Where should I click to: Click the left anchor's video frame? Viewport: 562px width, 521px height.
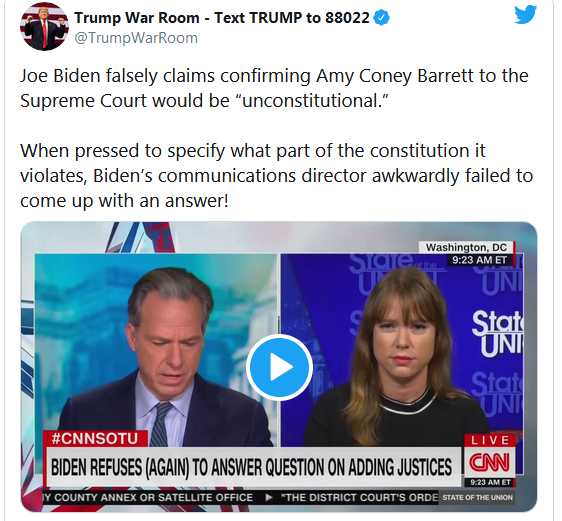pyautogui.click(x=156, y=349)
